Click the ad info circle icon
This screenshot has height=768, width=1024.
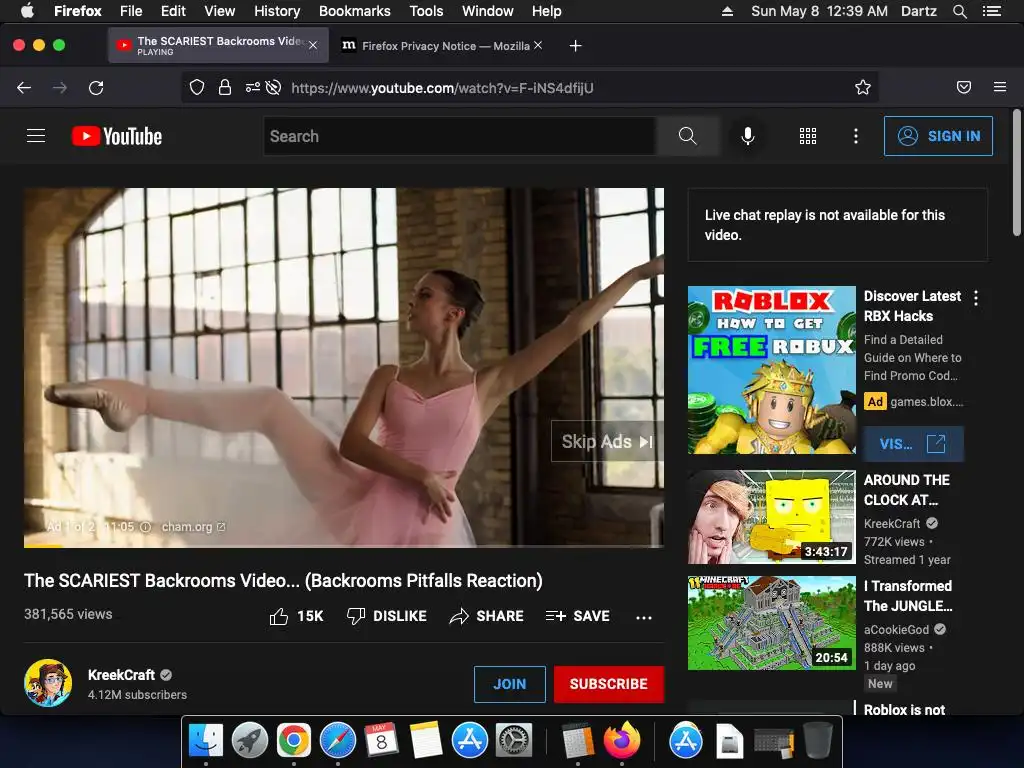pyautogui.click(x=146, y=527)
